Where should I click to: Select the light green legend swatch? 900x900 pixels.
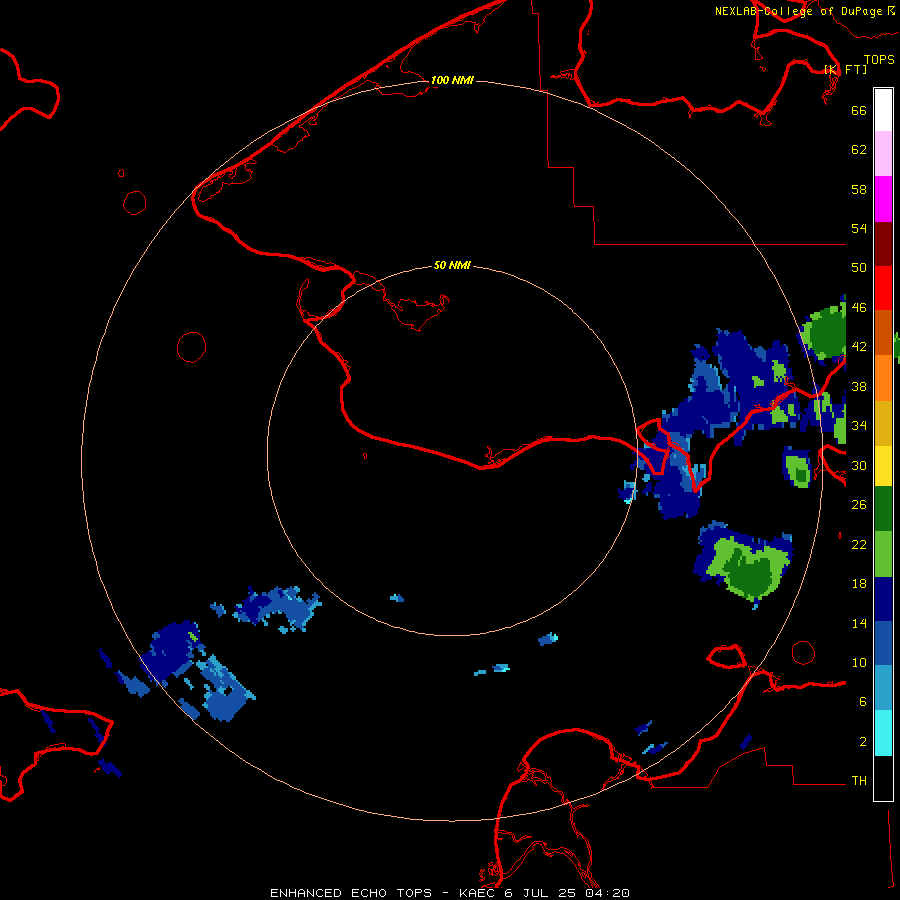click(883, 554)
